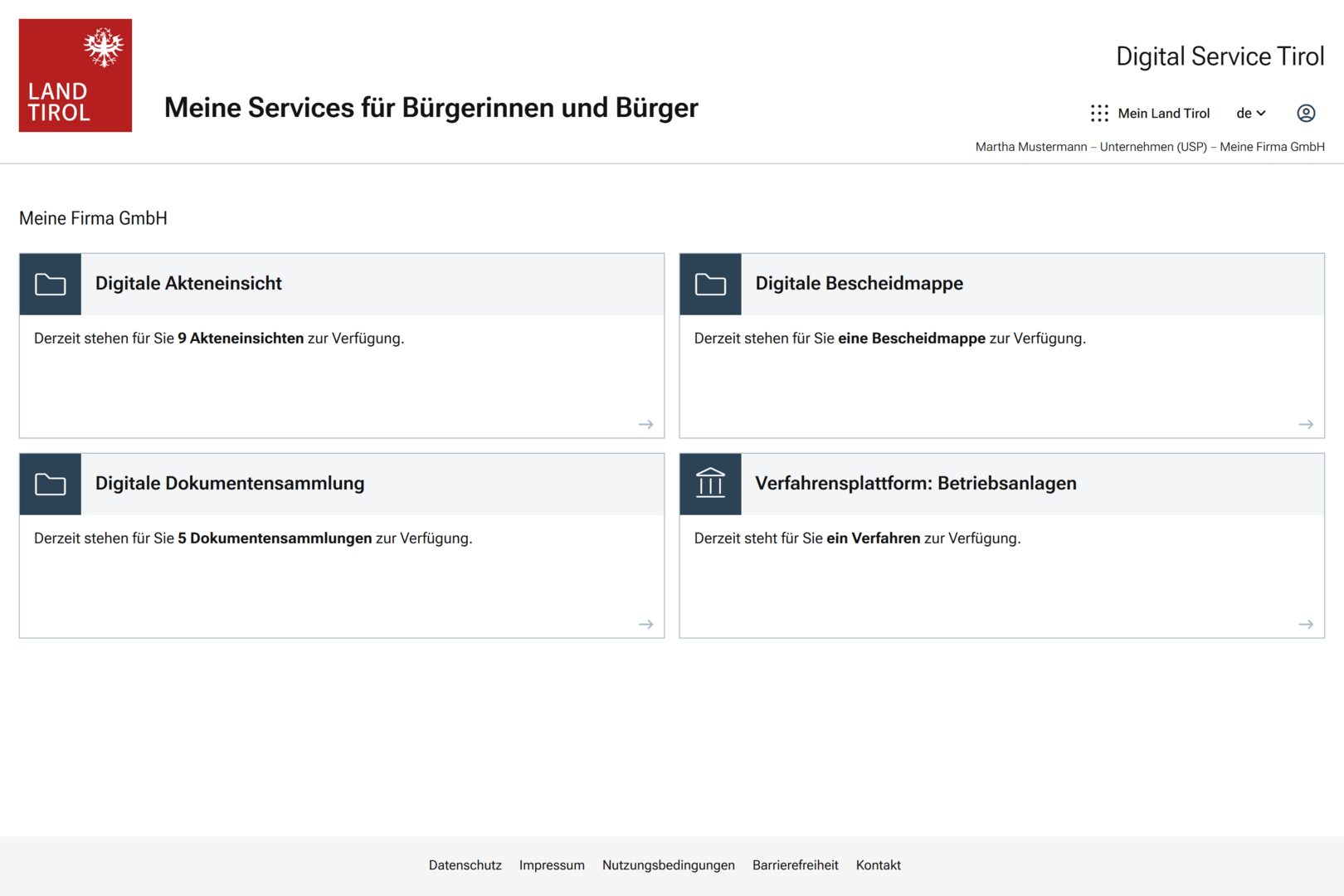Open the Datenschutz footer link
The width and height of the screenshot is (1344, 896).
(x=465, y=865)
